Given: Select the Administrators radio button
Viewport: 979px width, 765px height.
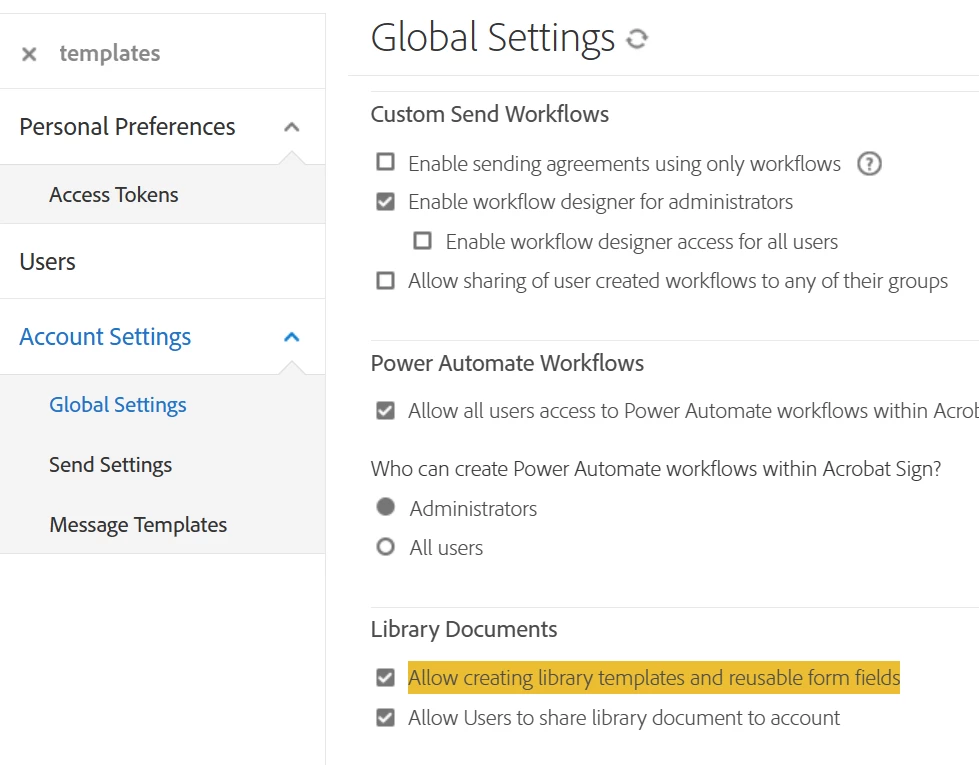Looking at the screenshot, I should point(385,508).
